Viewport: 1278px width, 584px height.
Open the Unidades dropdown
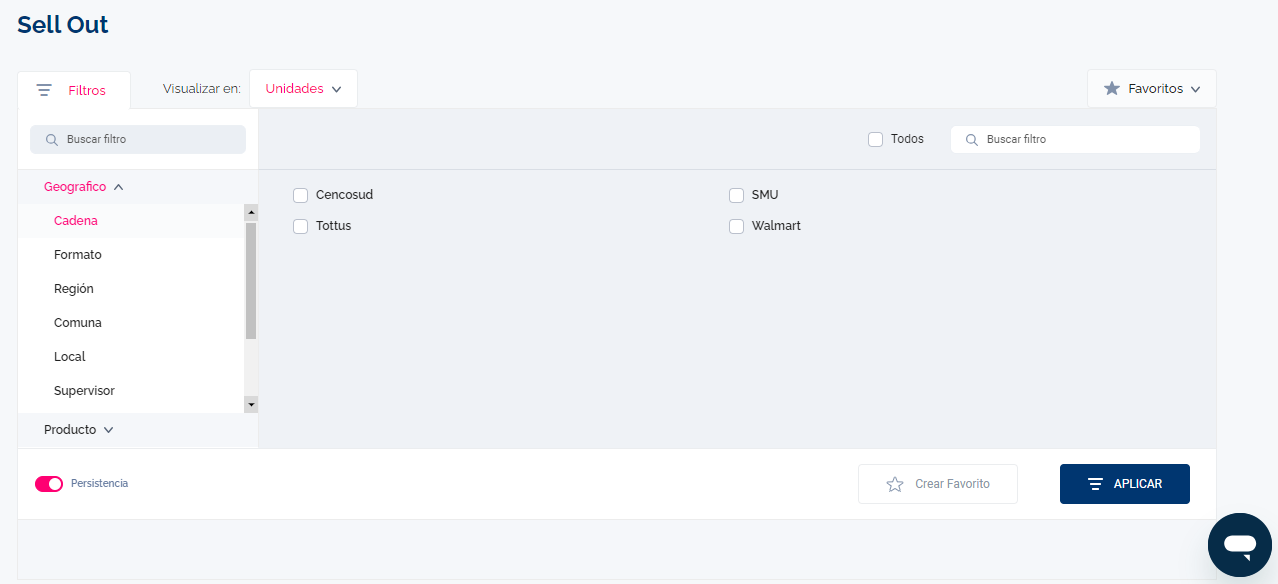(x=303, y=89)
